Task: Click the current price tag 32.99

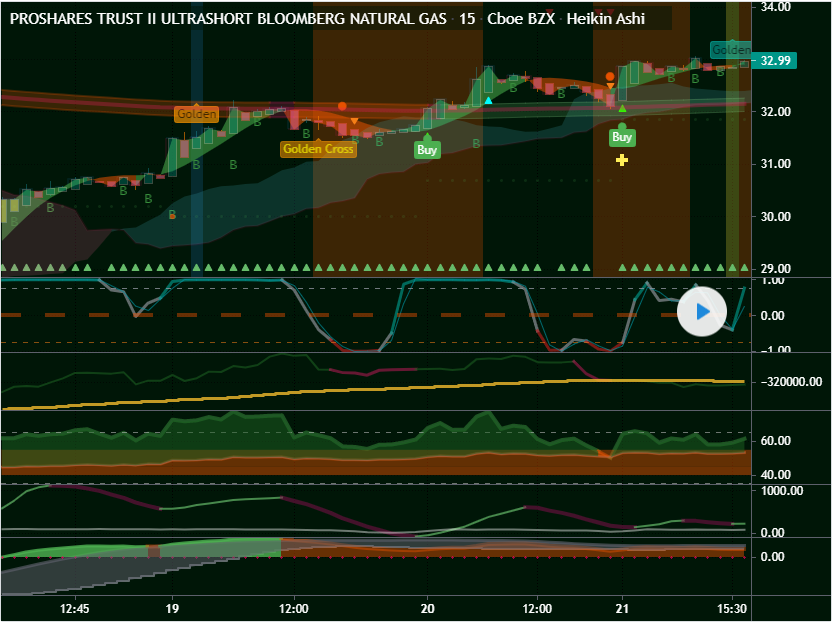Action: [x=775, y=61]
